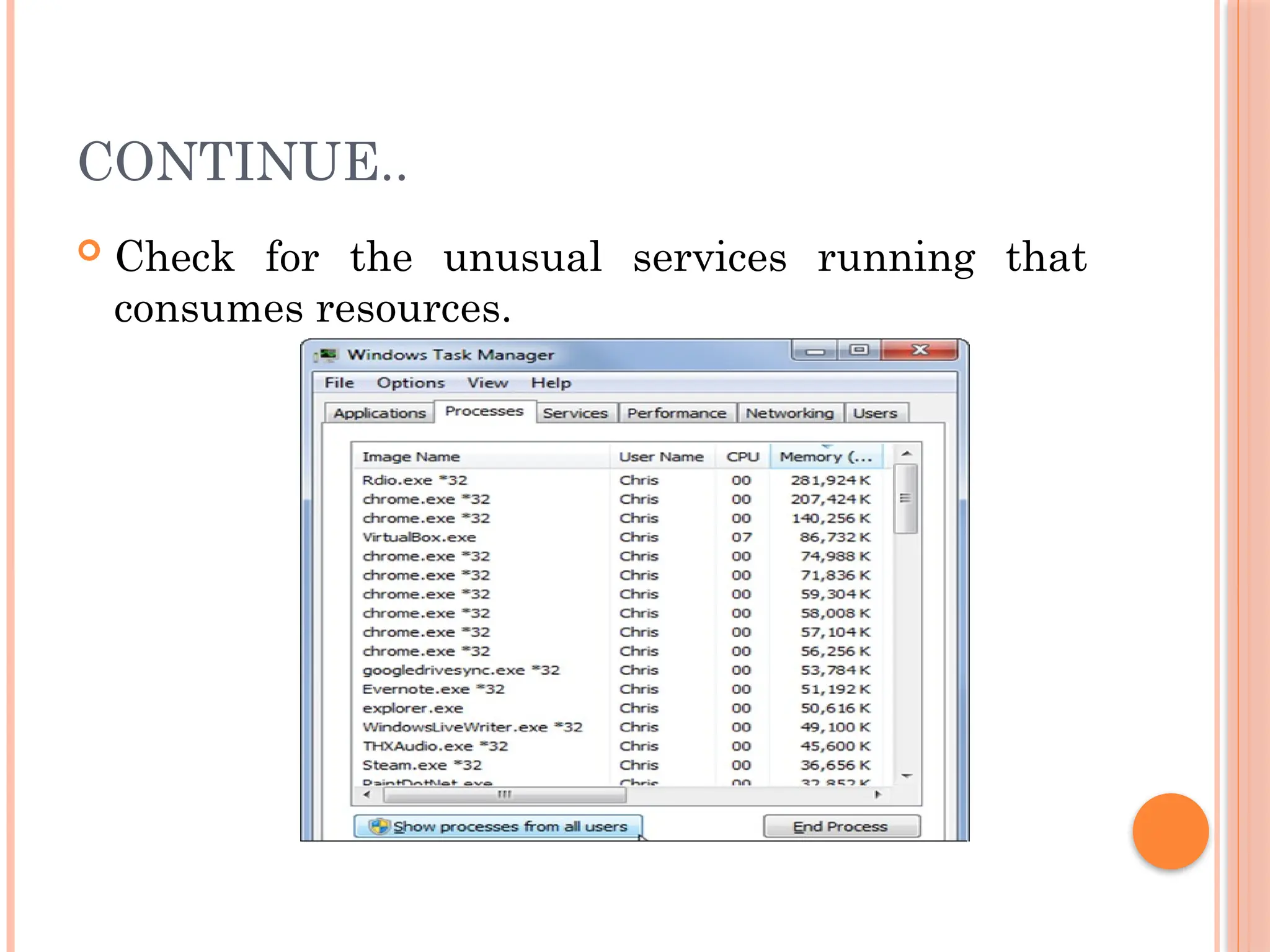Click the vertical scrollbar down arrow
This screenshot has width=1270, height=952.
tap(907, 775)
